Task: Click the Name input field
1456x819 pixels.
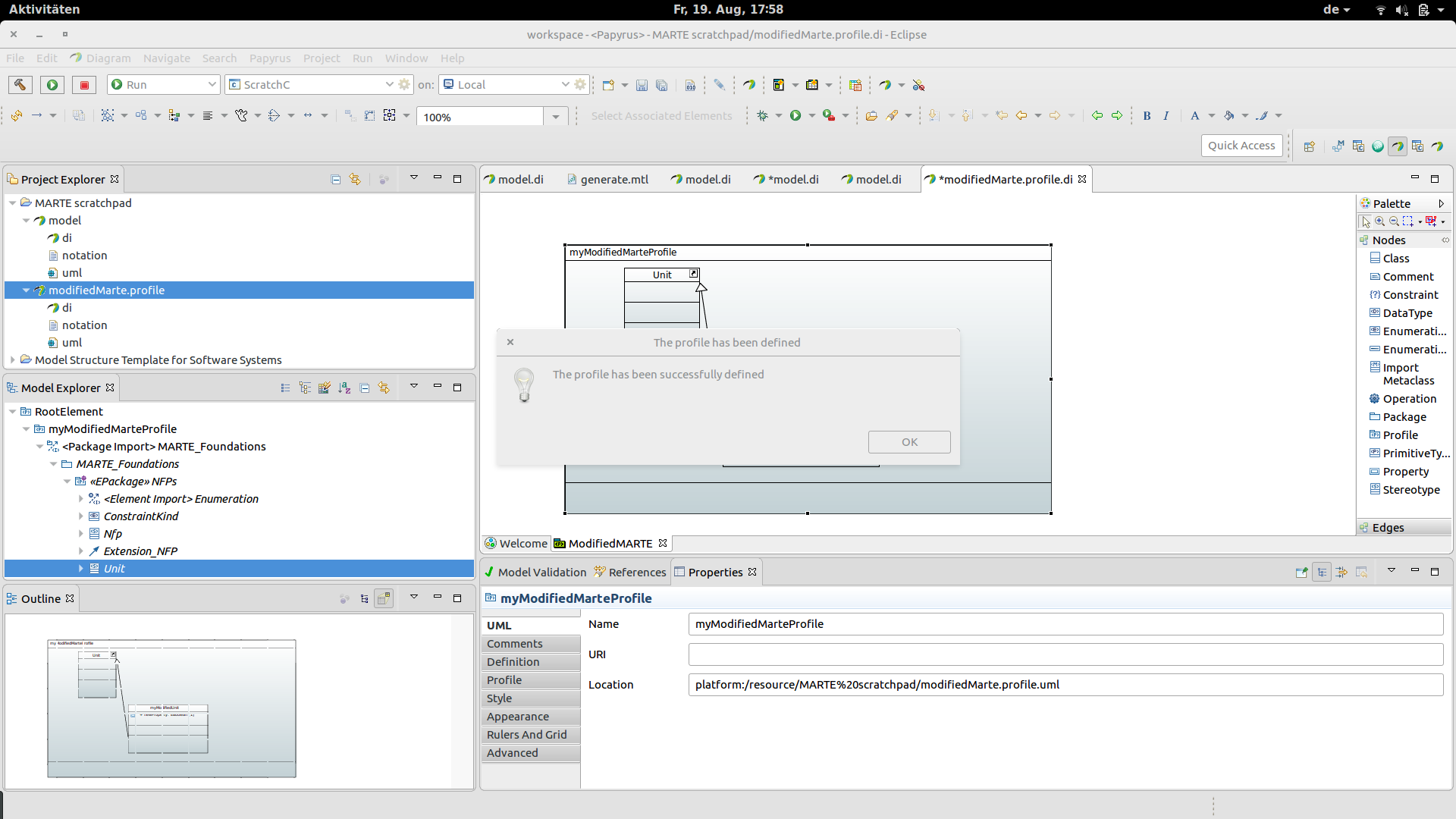Action: tap(1065, 624)
